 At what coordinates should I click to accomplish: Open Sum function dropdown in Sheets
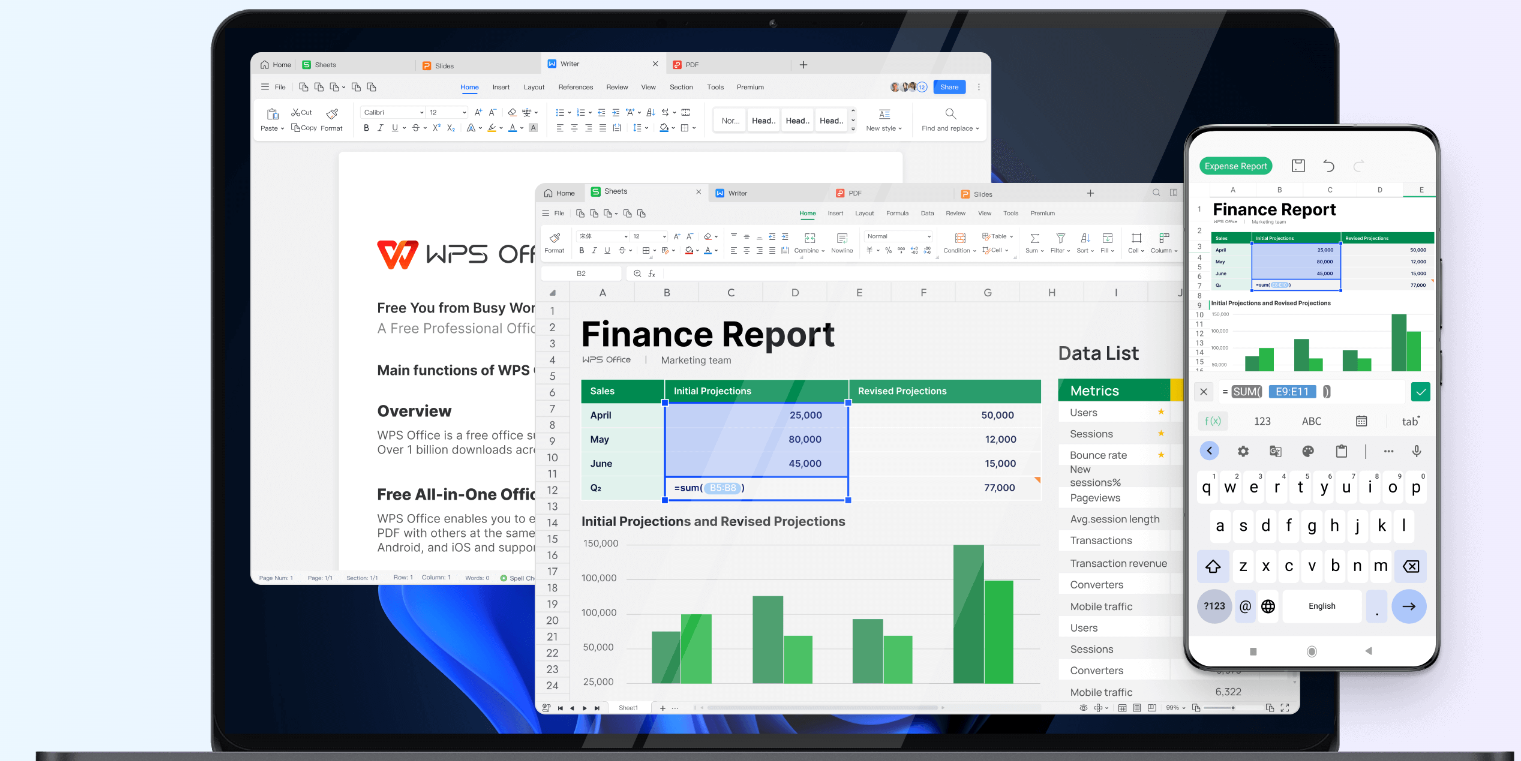[1034, 243]
